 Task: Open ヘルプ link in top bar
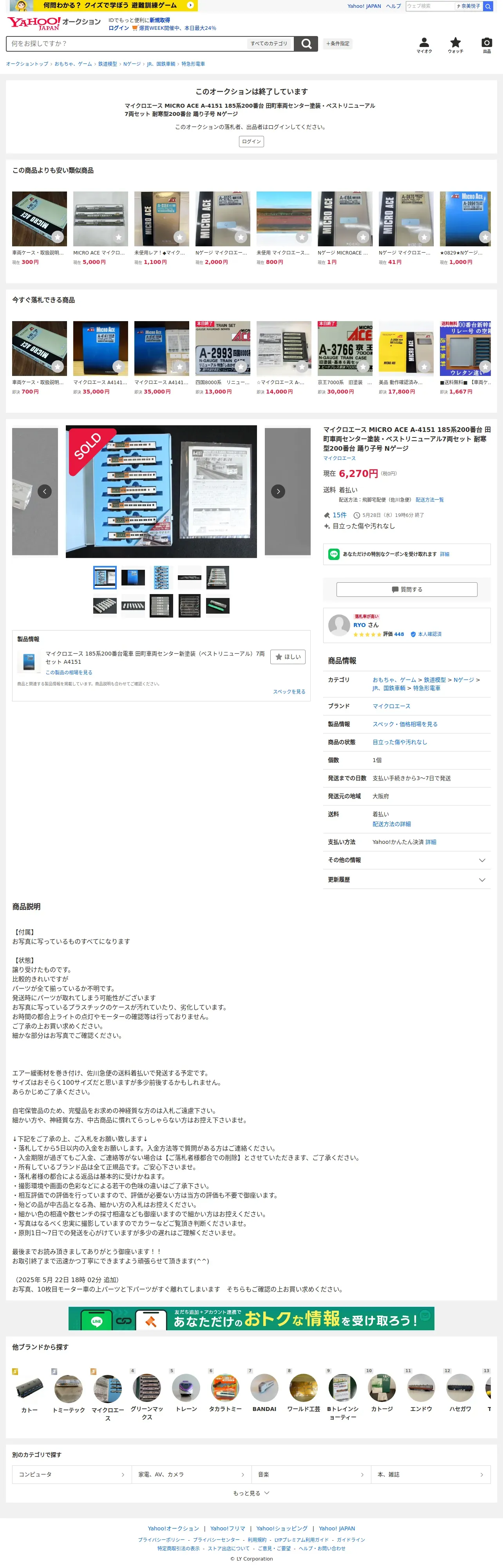393,6
